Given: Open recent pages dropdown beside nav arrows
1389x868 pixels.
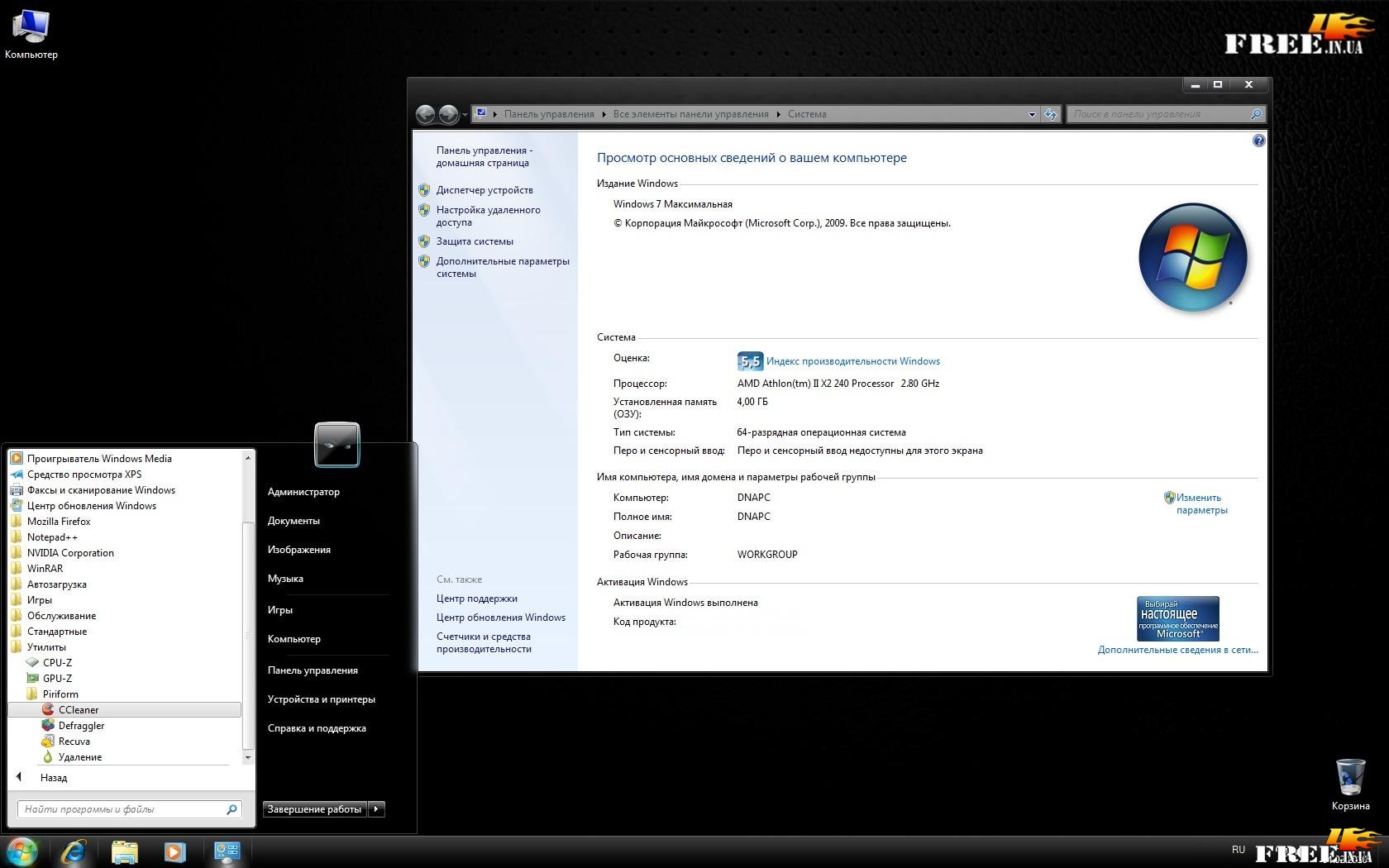Looking at the screenshot, I should tap(465, 114).
